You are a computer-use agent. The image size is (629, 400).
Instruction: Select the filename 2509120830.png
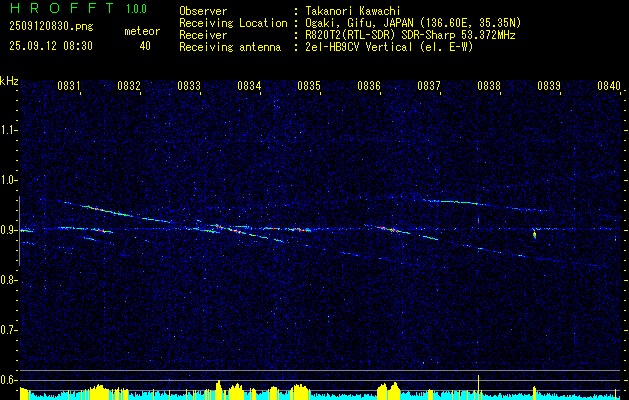[51, 27]
